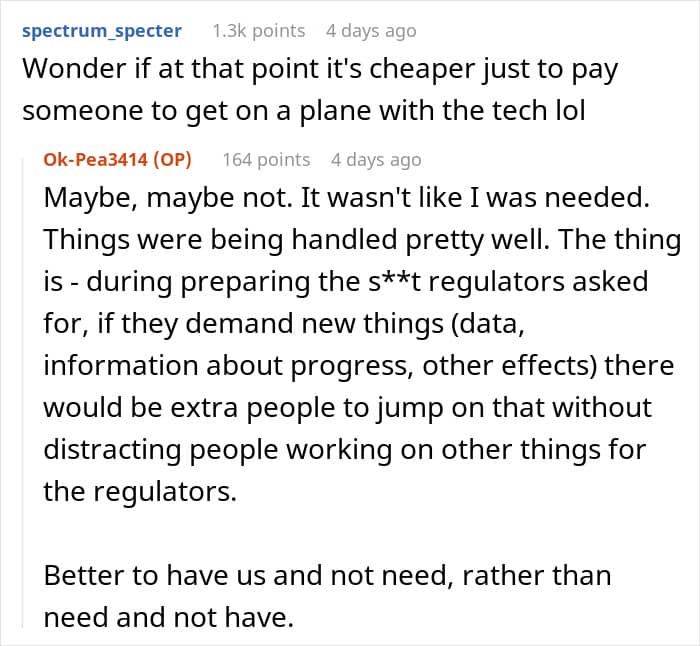Viewport: 700px width, 646px height.
Task: Click the line "Things were being handled pretty well"
Action: point(362,240)
